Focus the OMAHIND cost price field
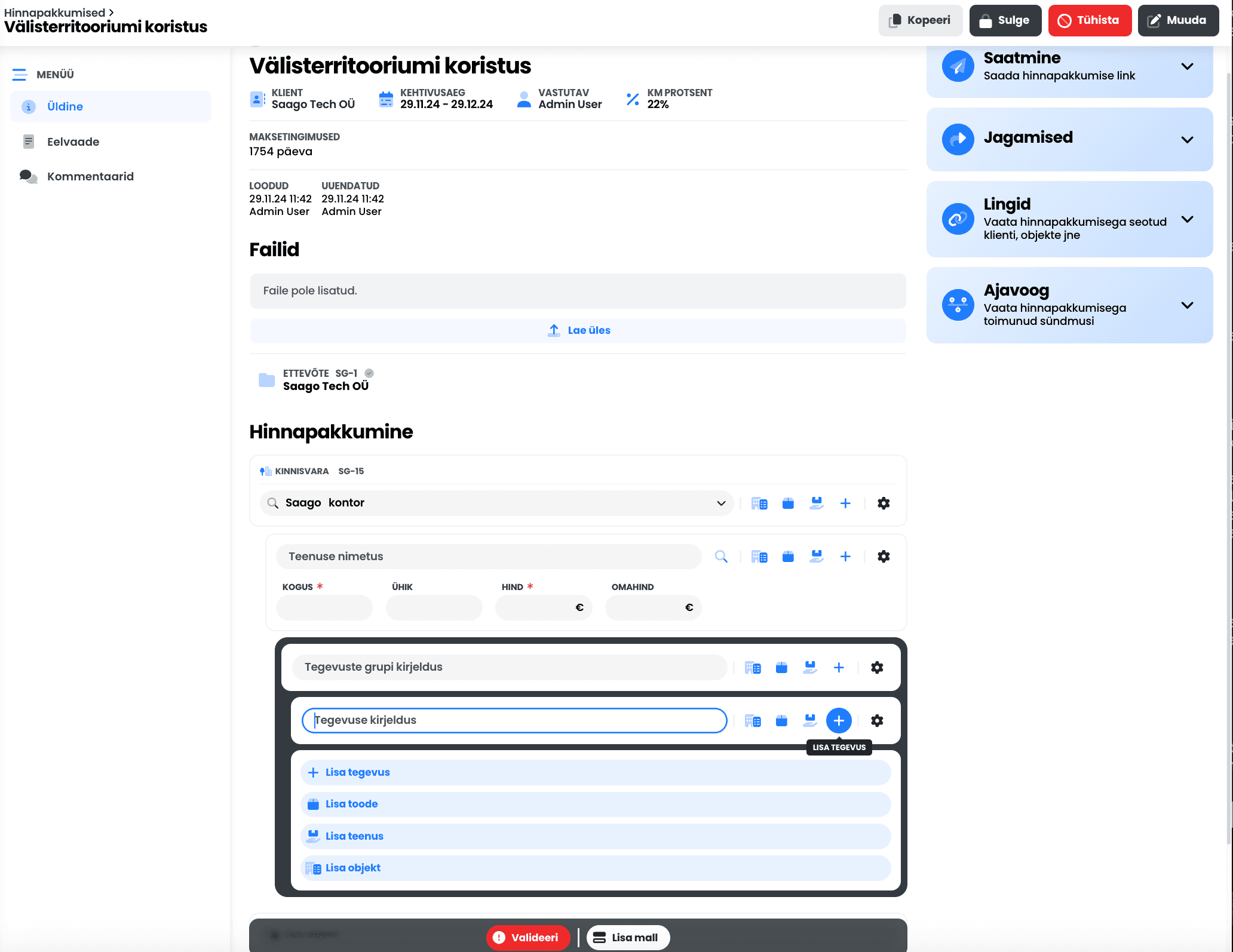Viewport: 1233px width, 952px height. pyautogui.click(x=654, y=607)
